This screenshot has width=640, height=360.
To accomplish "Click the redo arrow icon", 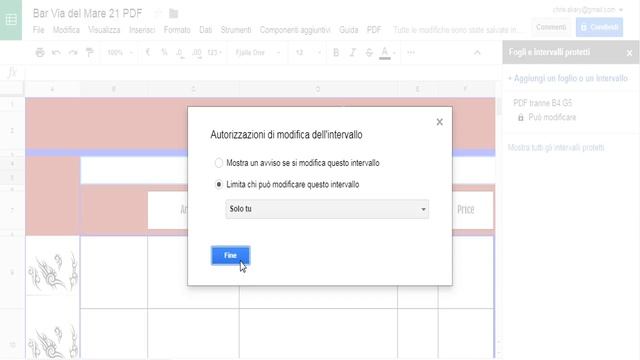I will click(73, 53).
